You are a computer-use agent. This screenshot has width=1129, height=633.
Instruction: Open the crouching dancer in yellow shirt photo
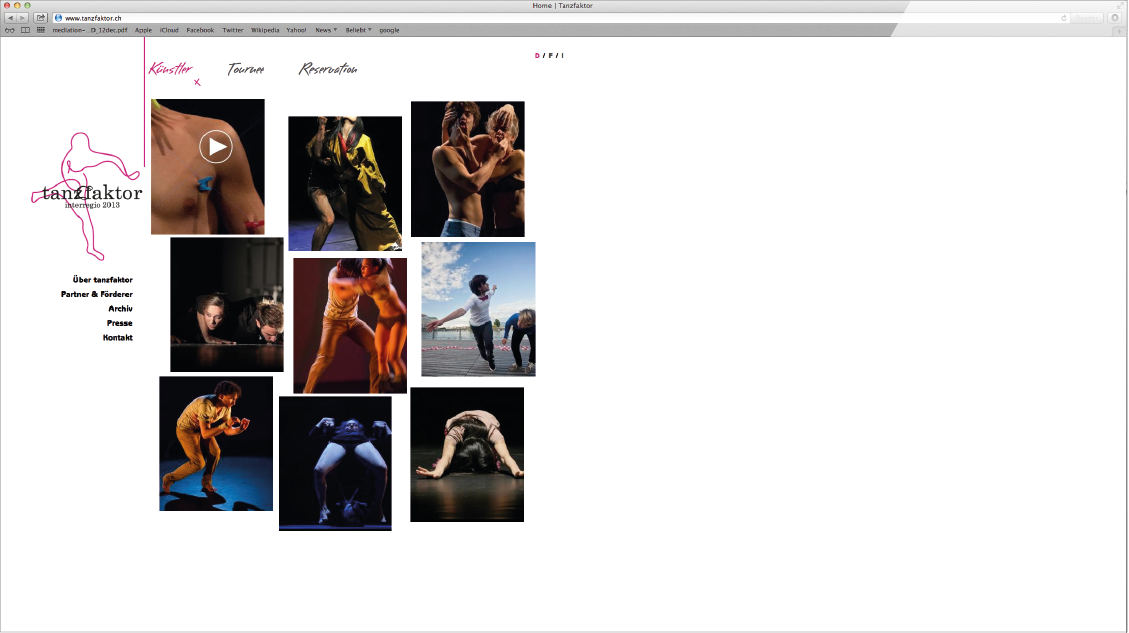click(x=216, y=444)
